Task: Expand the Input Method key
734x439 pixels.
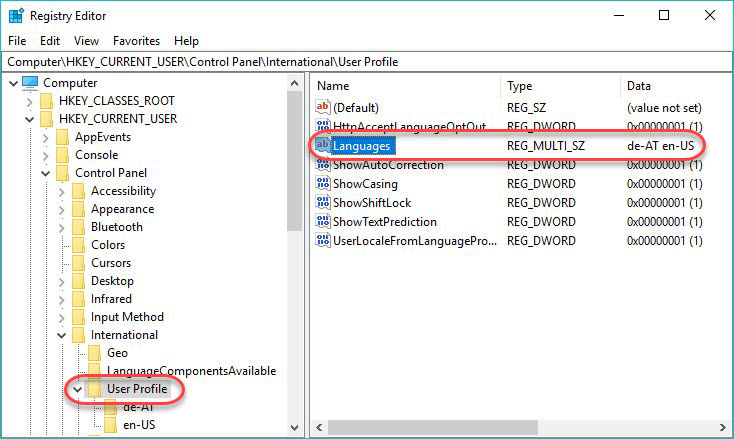Action: (61, 318)
